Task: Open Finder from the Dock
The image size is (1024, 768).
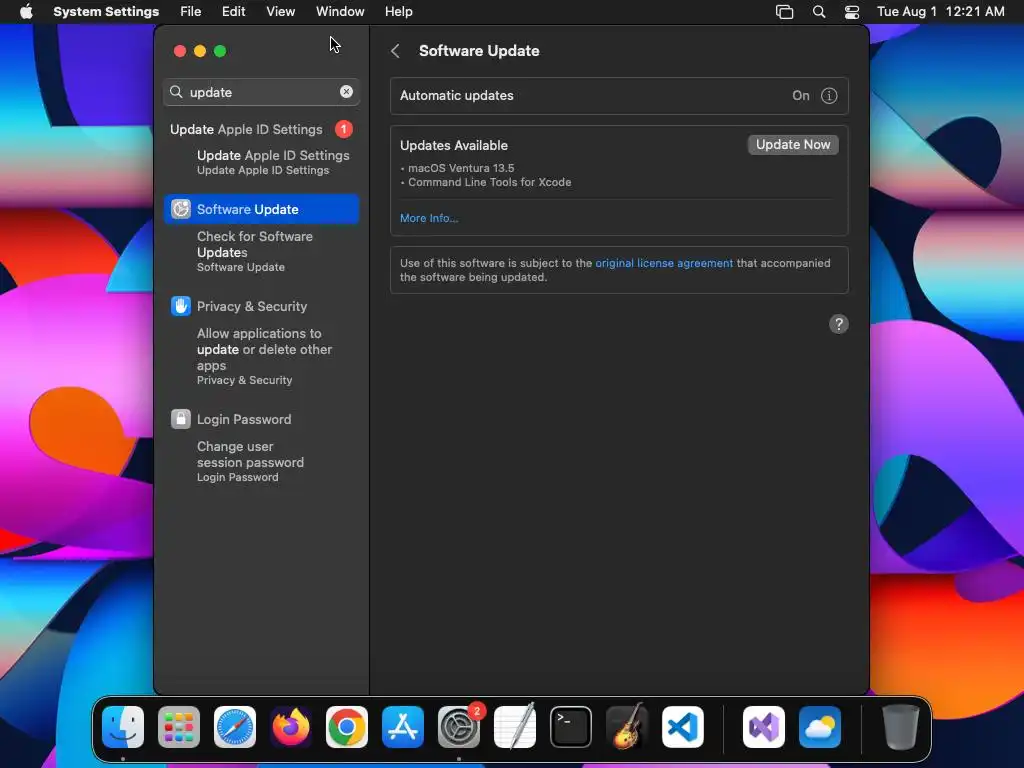Action: tap(123, 727)
